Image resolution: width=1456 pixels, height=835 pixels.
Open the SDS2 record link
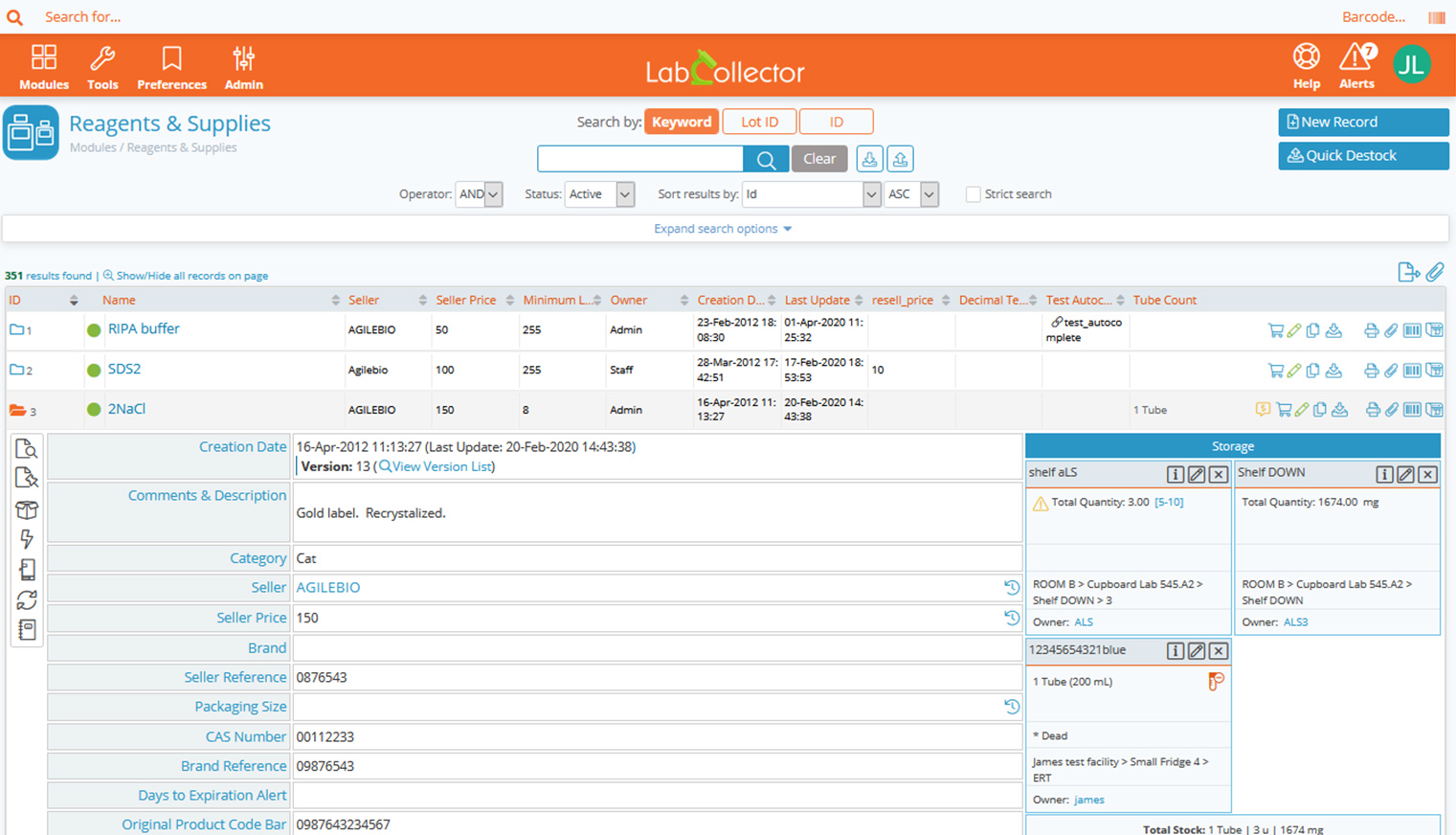click(124, 369)
